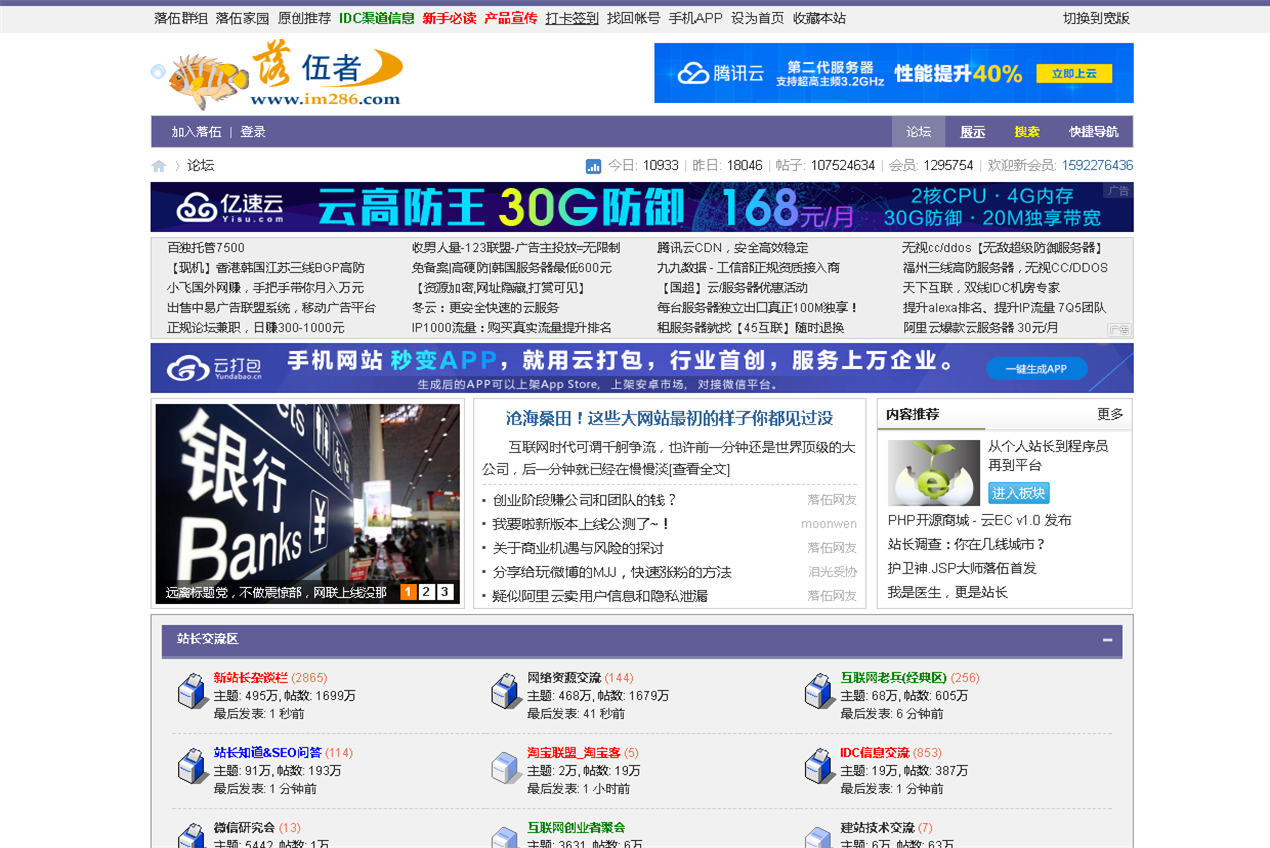Open 原创推荐 in the top bar

tap(304, 18)
